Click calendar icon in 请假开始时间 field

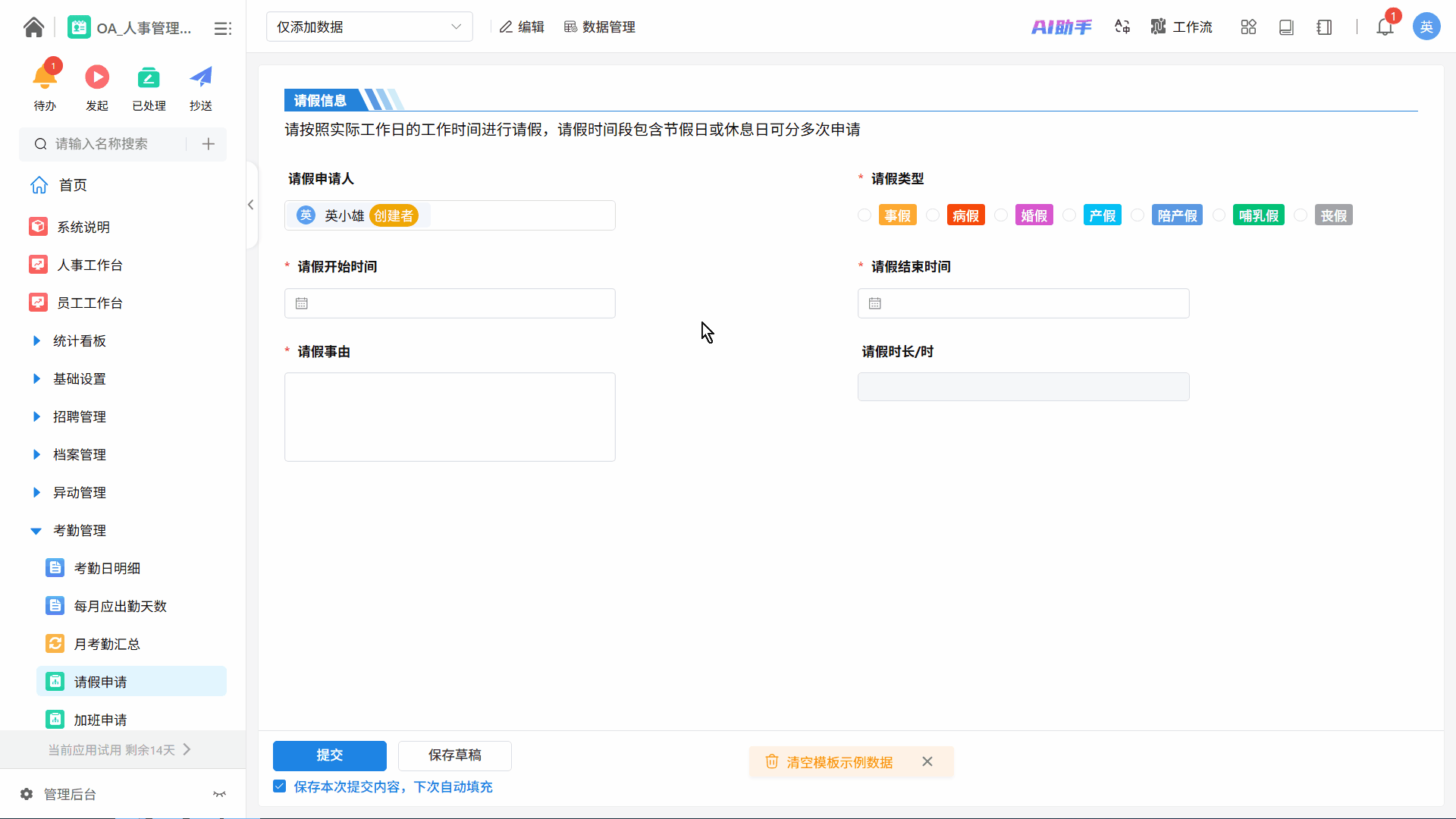[x=302, y=303]
